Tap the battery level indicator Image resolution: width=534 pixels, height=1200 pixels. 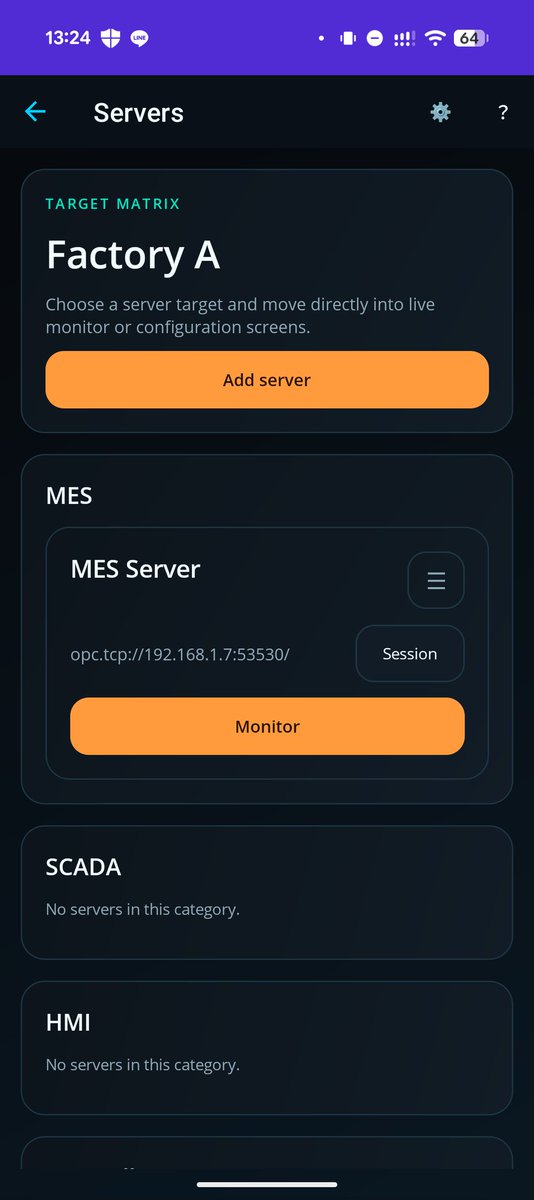[x=470, y=38]
